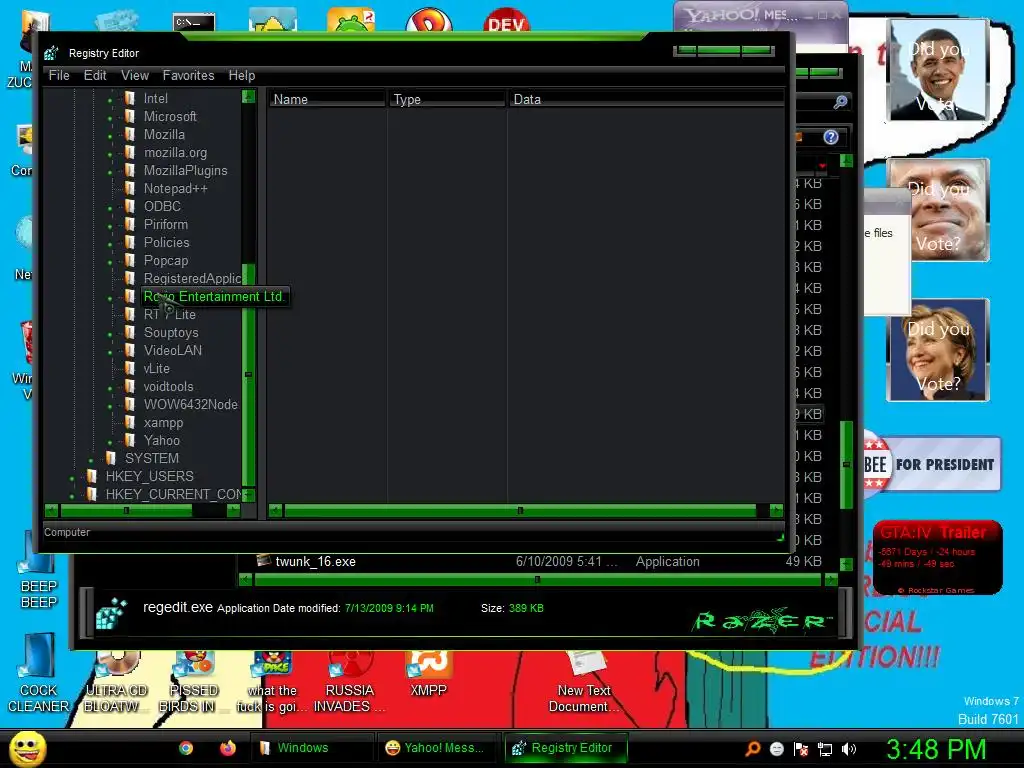Click the Data column header
The height and width of the screenshot is (768, 1024).
(646, 99)
